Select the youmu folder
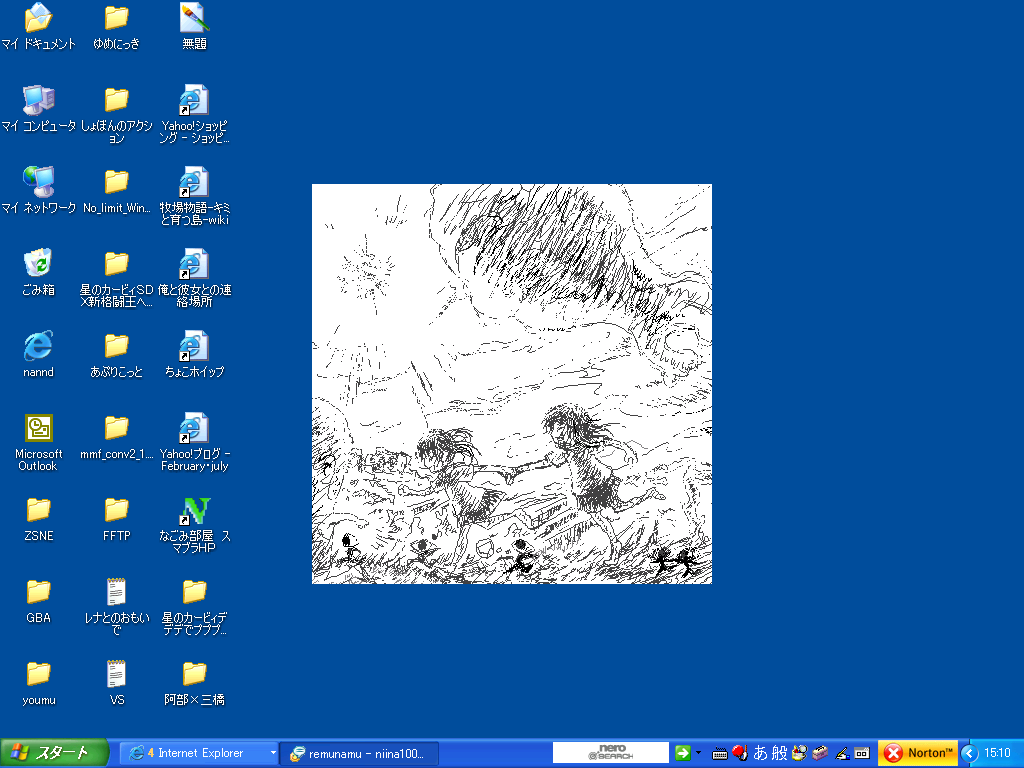 pos(39,683)
